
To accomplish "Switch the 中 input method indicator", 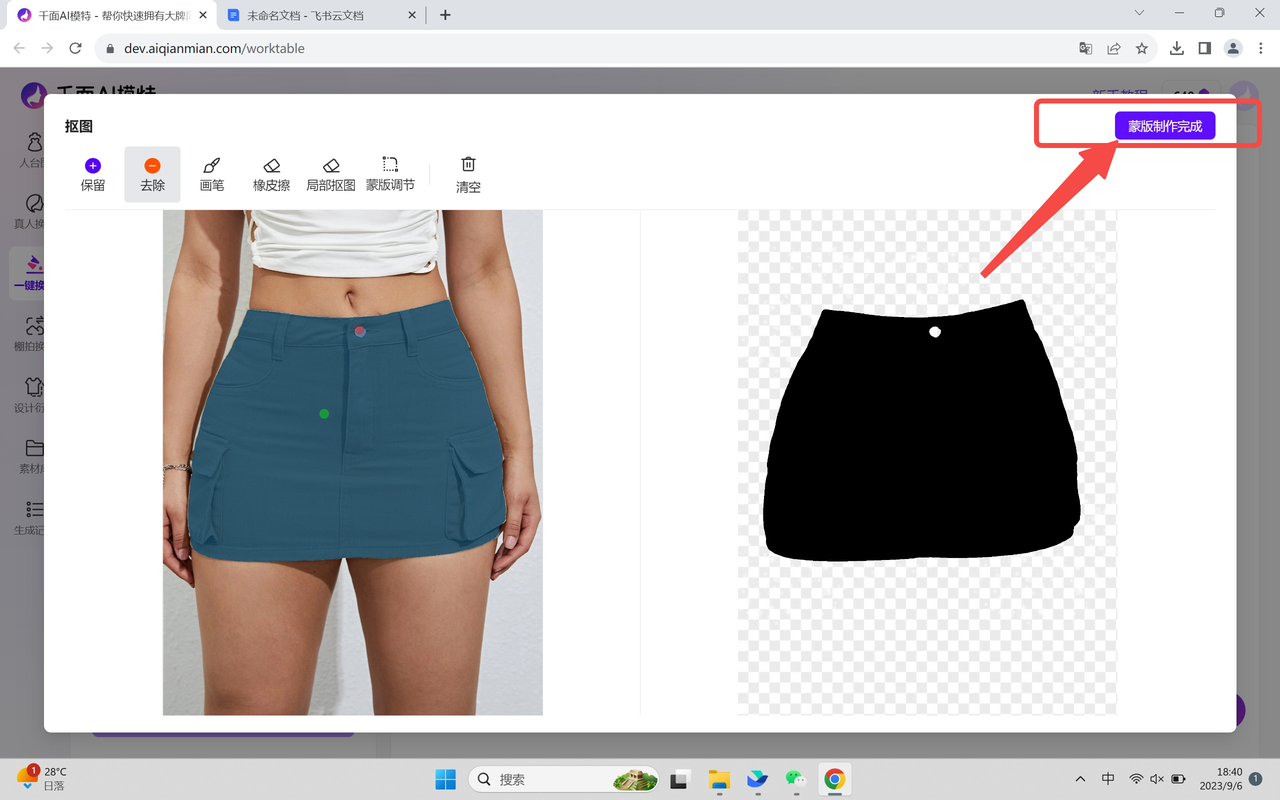I will tap(1108, 779).
